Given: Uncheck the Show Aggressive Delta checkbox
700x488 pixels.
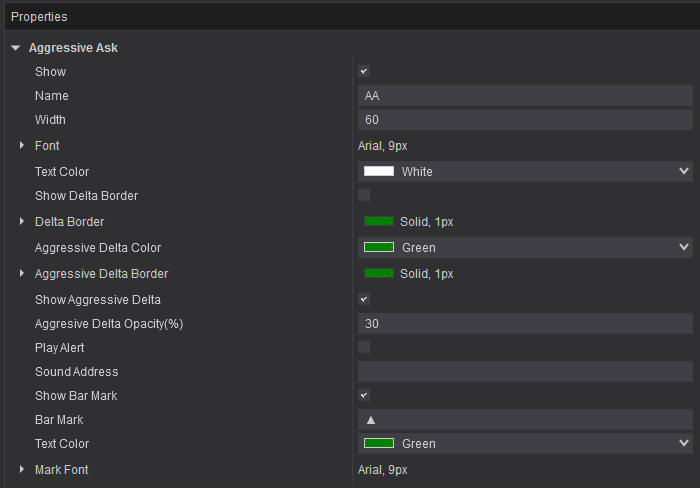Looking at the screenshot, I should point(364,299).
